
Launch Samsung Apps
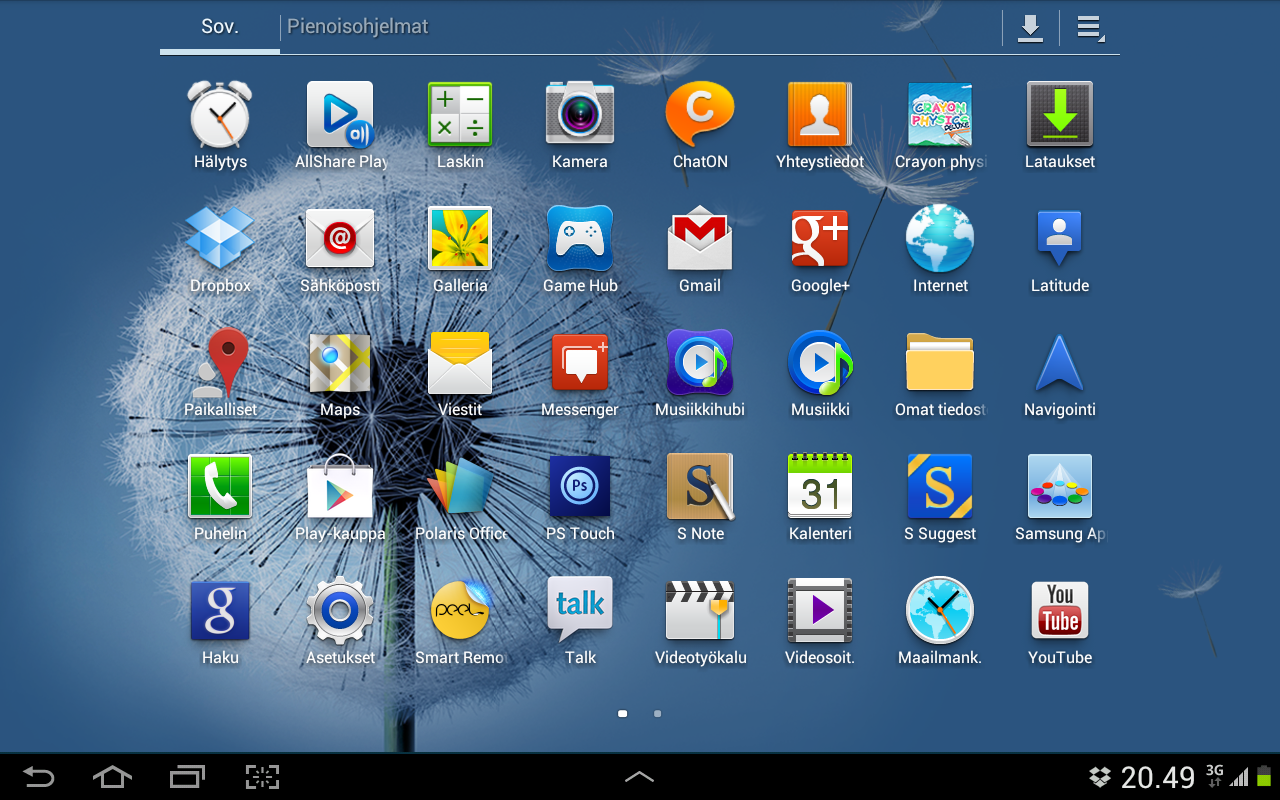click(1060, 498)
